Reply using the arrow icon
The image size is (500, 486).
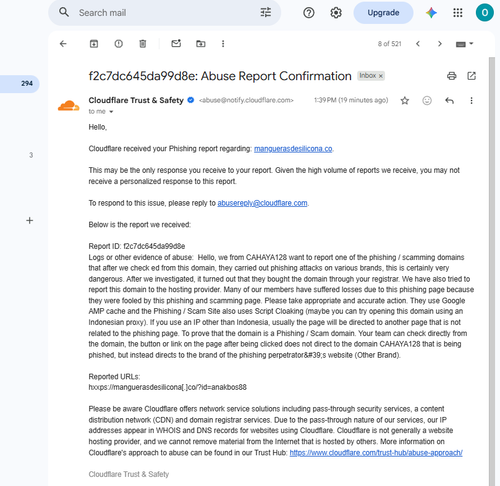[449, 100]
